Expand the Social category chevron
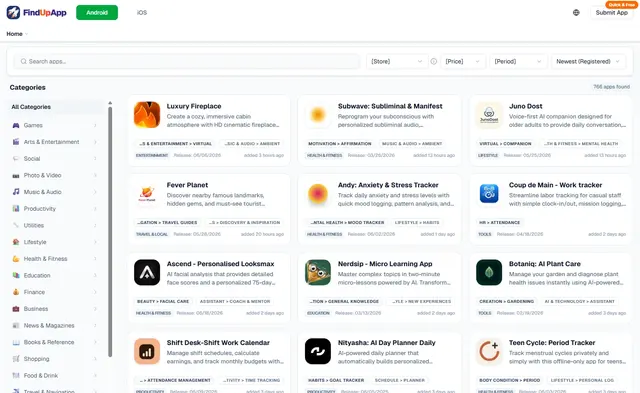The image size is (640, 393). pos(95,159)
